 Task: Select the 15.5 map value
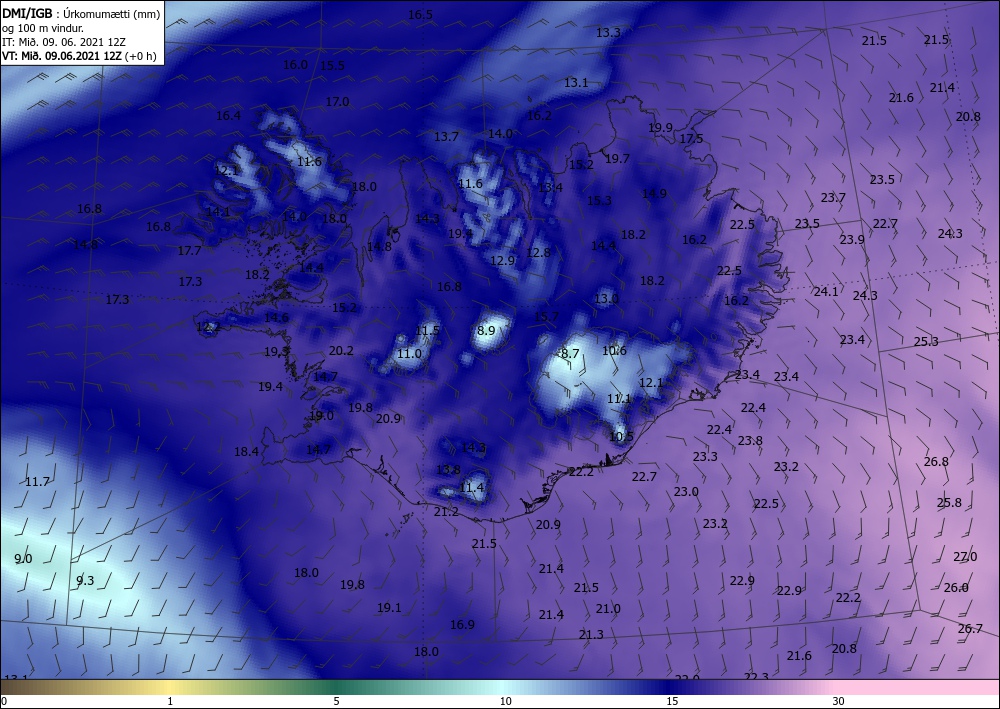click(332, 66)
